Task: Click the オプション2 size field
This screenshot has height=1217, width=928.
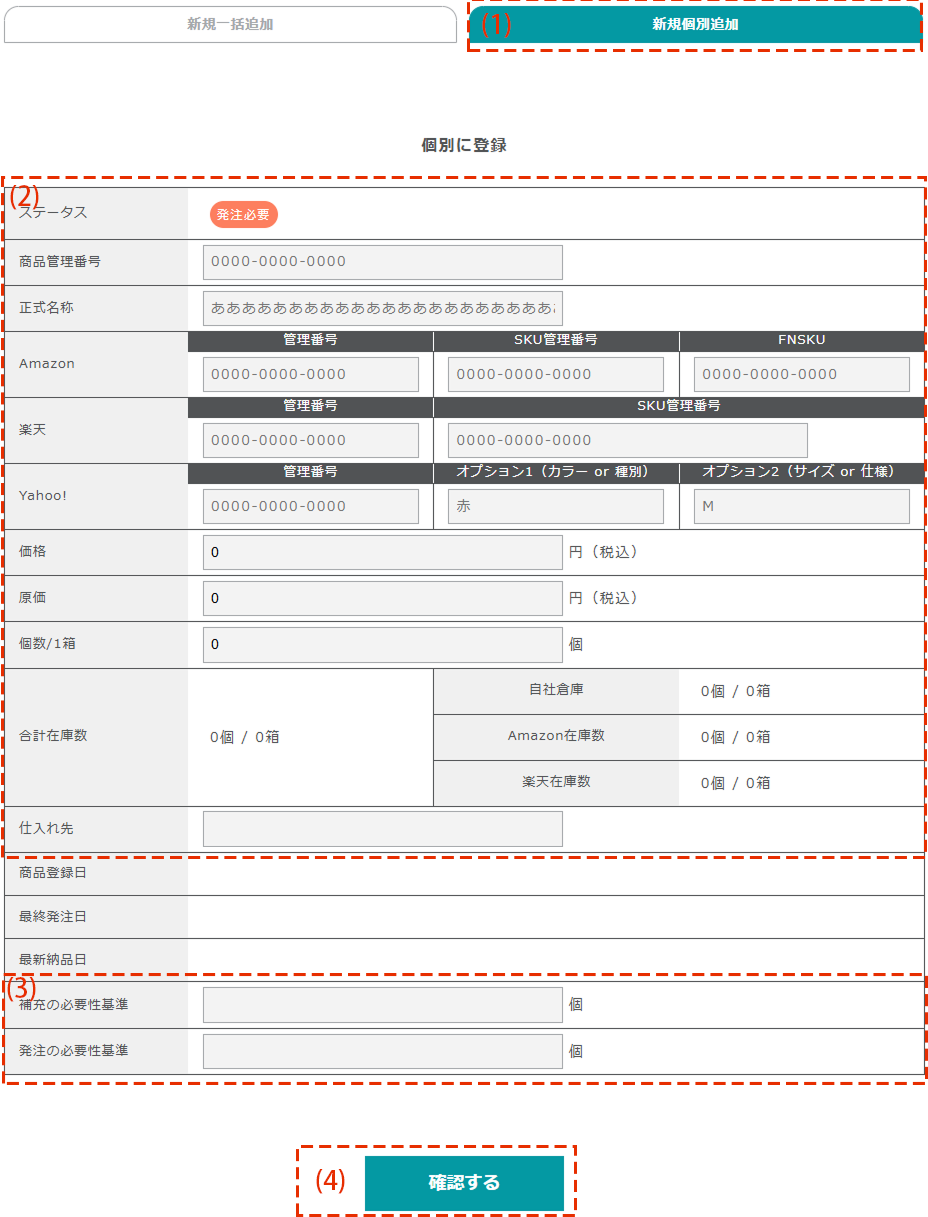Action: coord(802,506)
